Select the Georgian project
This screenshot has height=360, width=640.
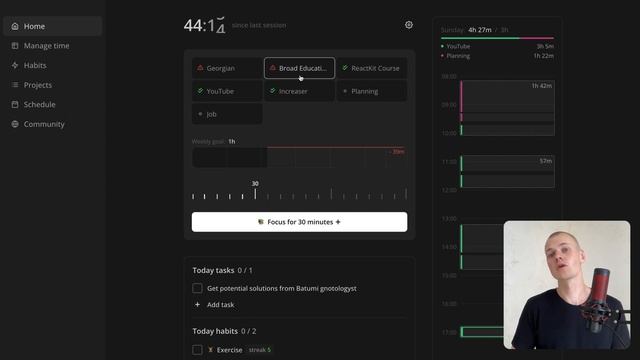point(227,68)
